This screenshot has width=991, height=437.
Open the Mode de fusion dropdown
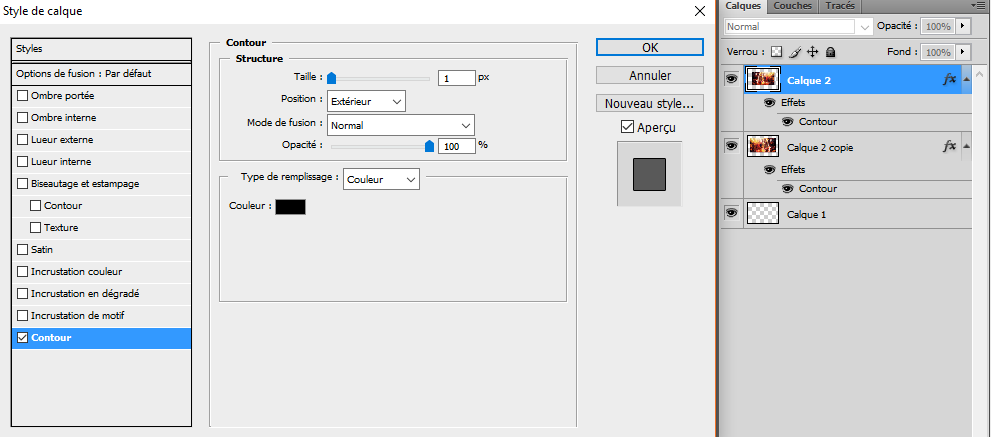tap(400, 125)
